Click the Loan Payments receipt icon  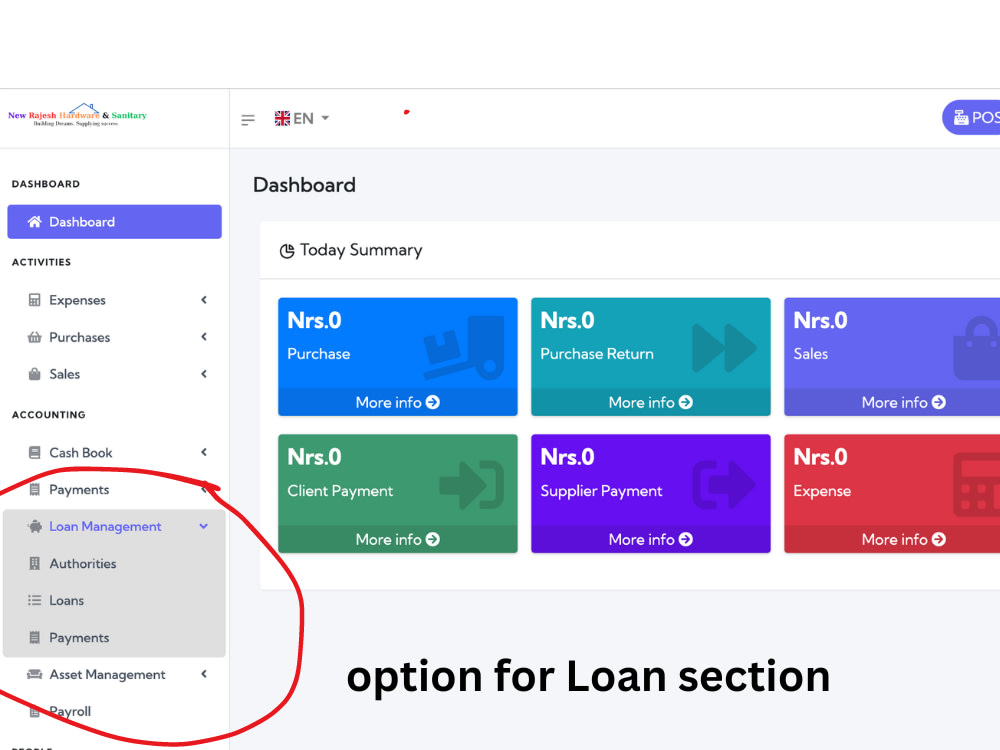[x=34, y=637]
